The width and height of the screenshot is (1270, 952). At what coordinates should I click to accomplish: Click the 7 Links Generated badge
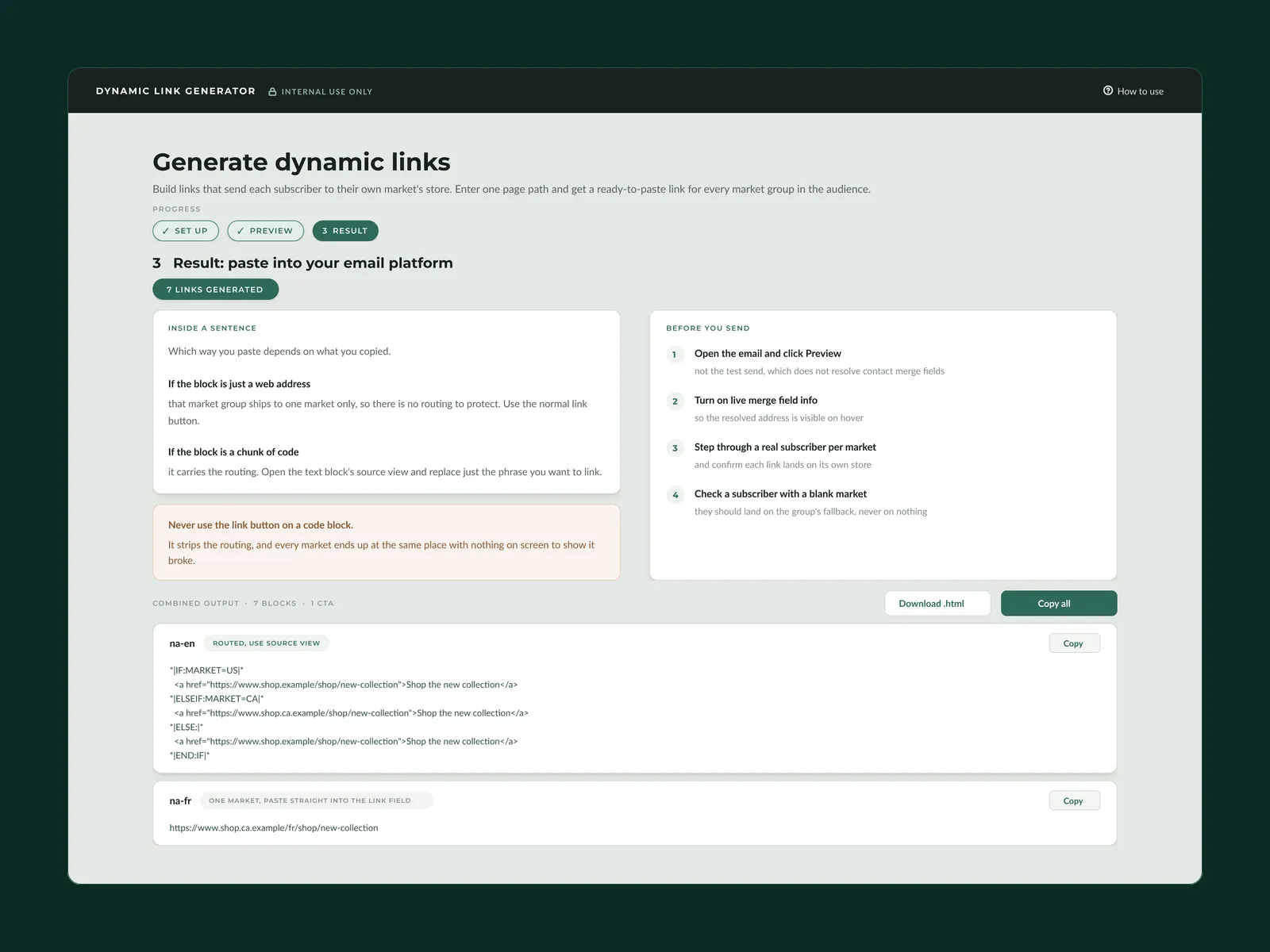215,290
